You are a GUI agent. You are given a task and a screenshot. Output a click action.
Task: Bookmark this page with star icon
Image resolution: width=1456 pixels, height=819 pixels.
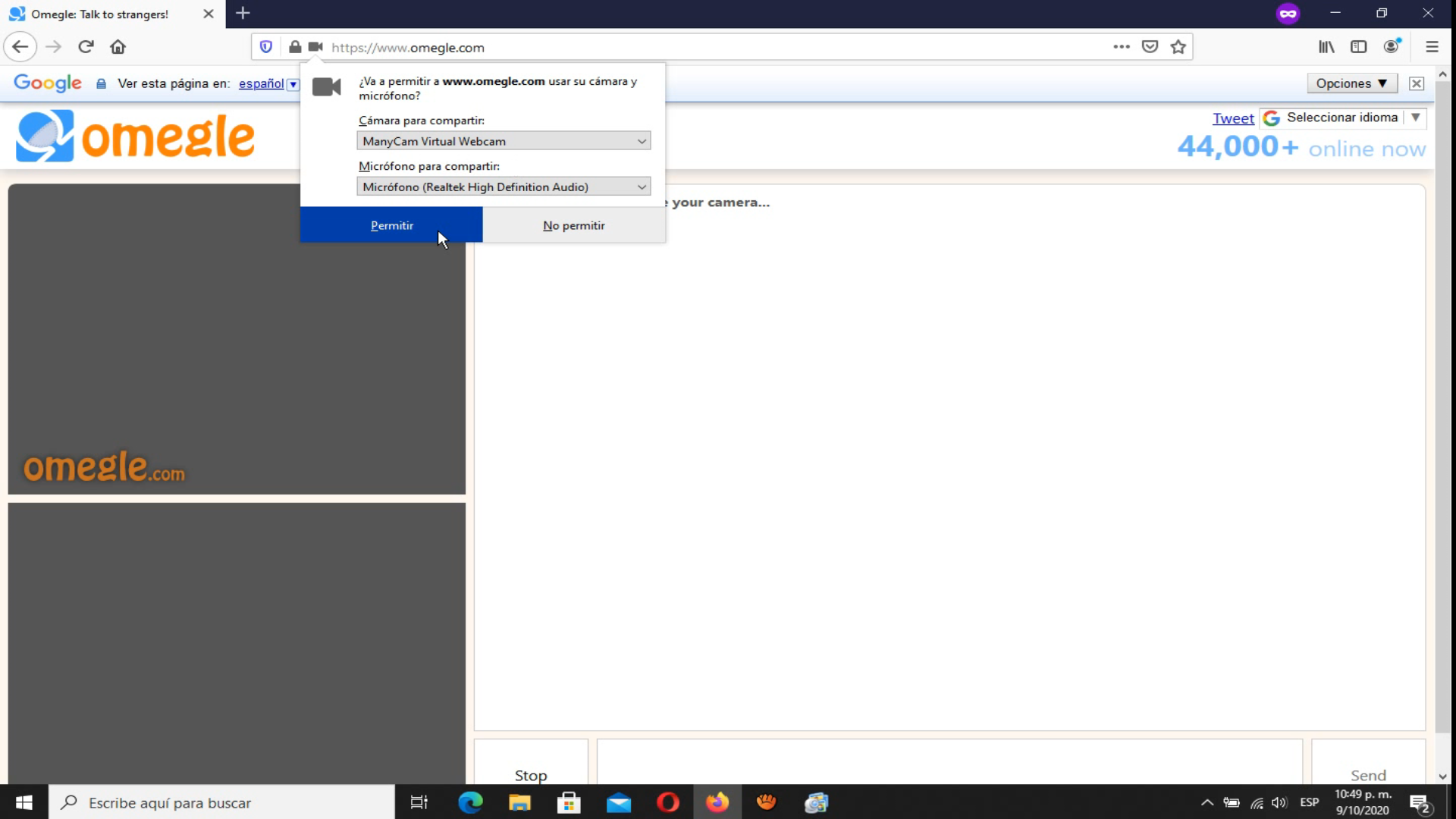point(1178,47)
